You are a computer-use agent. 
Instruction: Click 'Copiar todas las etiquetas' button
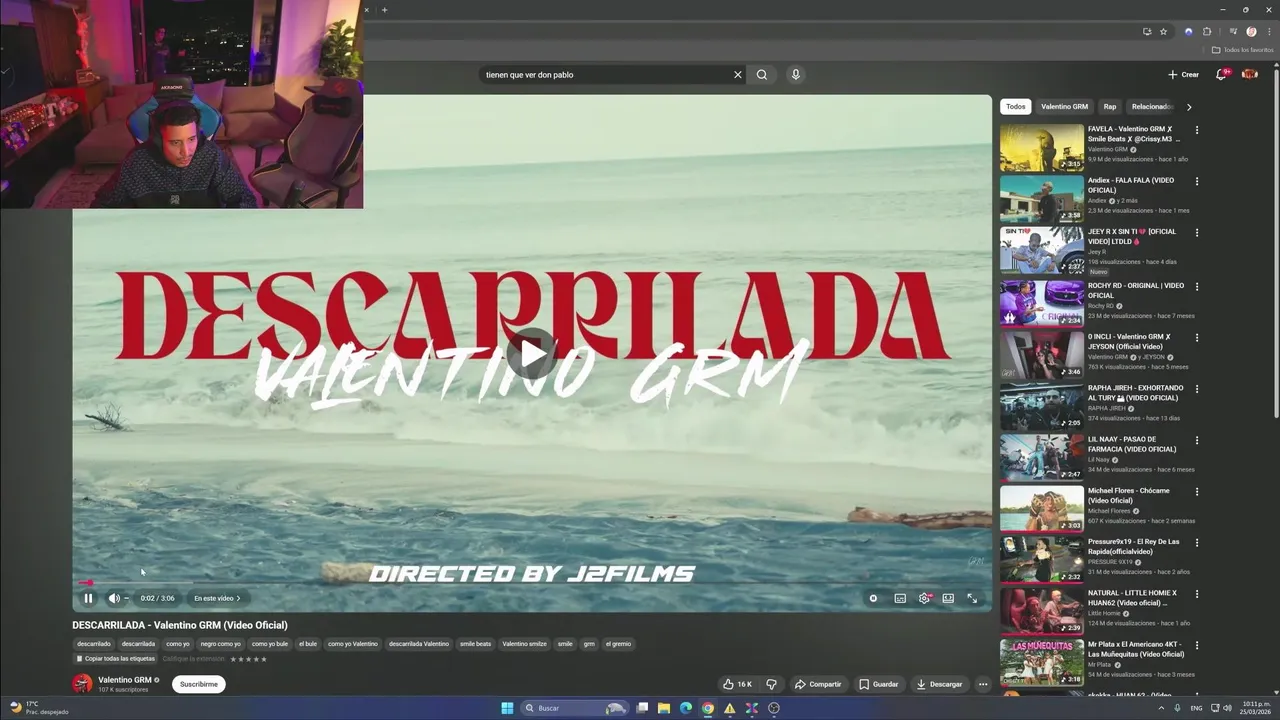pyautogui.click(x=115, y=659)
